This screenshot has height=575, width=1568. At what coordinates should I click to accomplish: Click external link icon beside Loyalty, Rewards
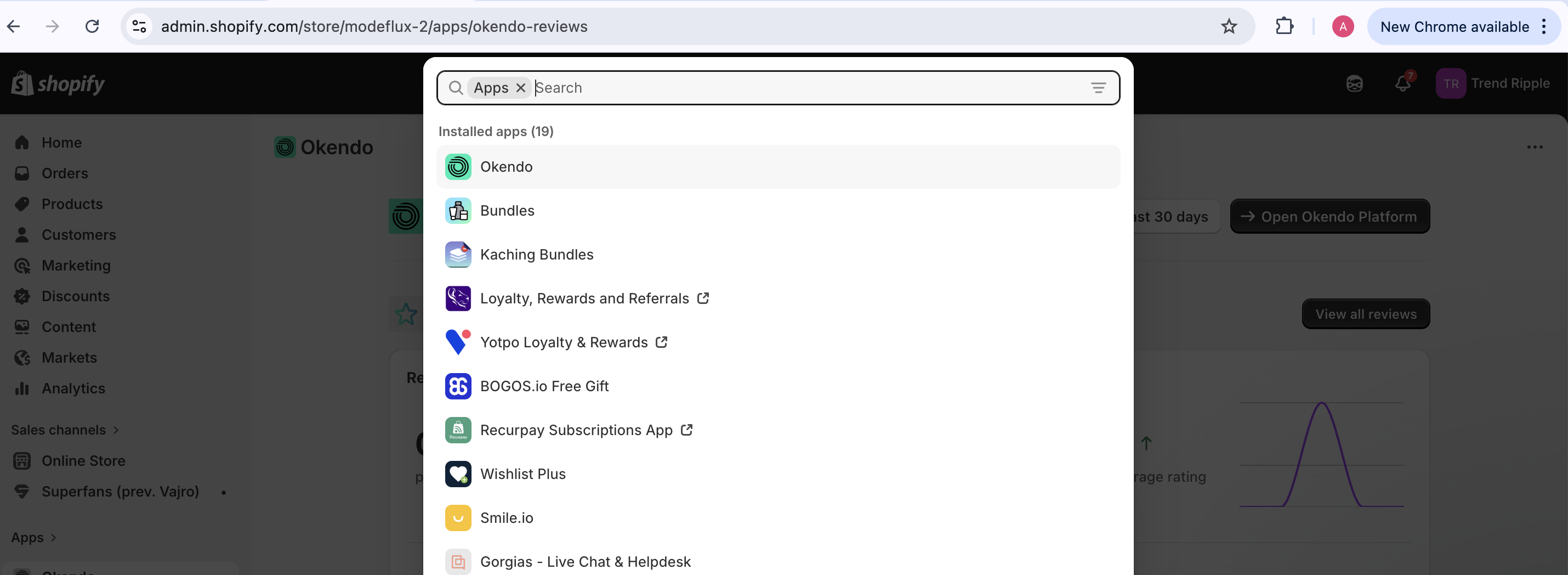tap(703, 298)
